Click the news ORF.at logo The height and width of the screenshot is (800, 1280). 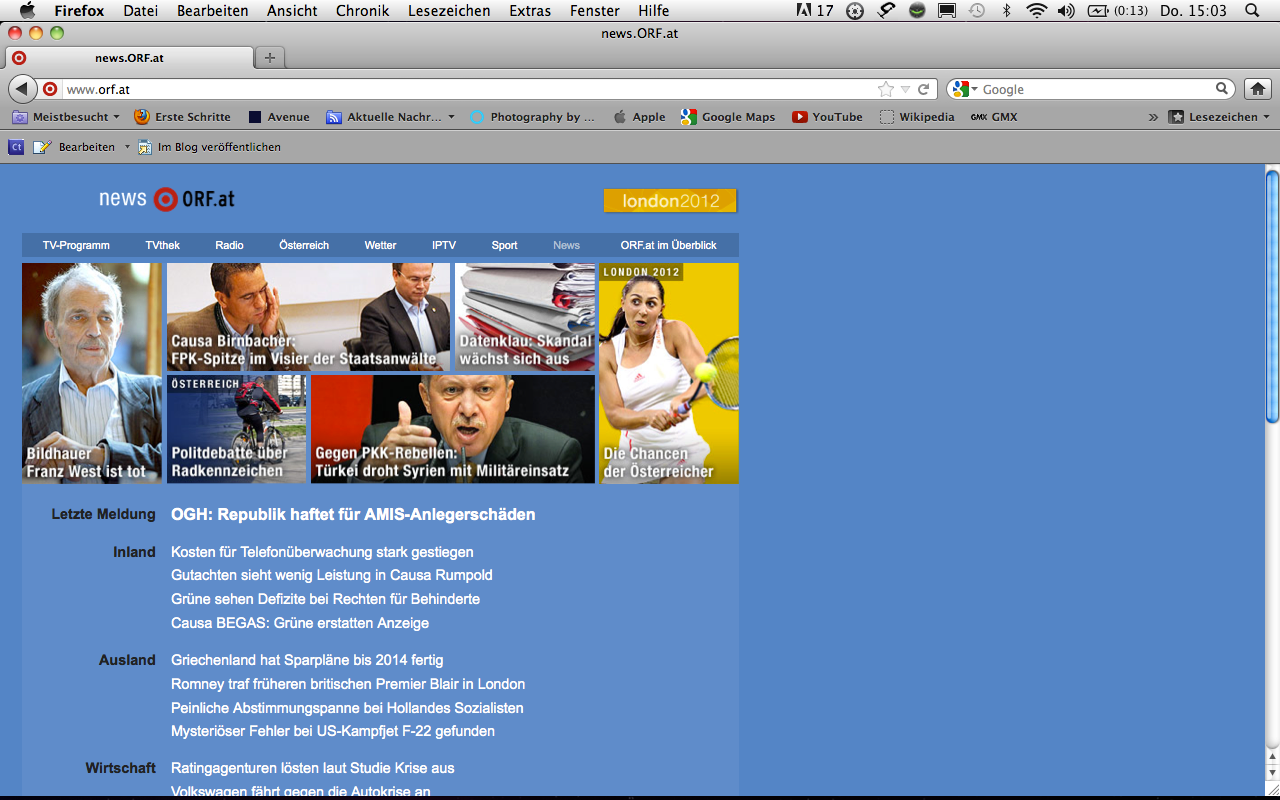[167, 199]
